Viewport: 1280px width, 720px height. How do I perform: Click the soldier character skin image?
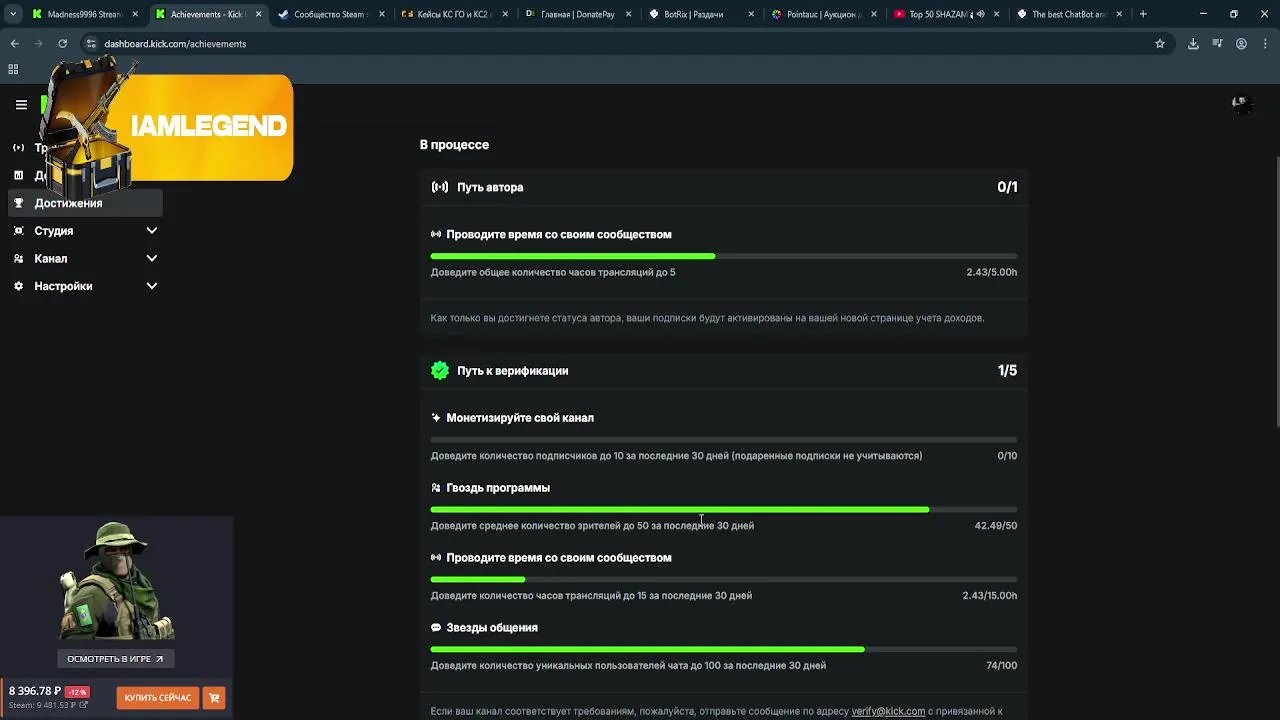click(x=116, y=582)
